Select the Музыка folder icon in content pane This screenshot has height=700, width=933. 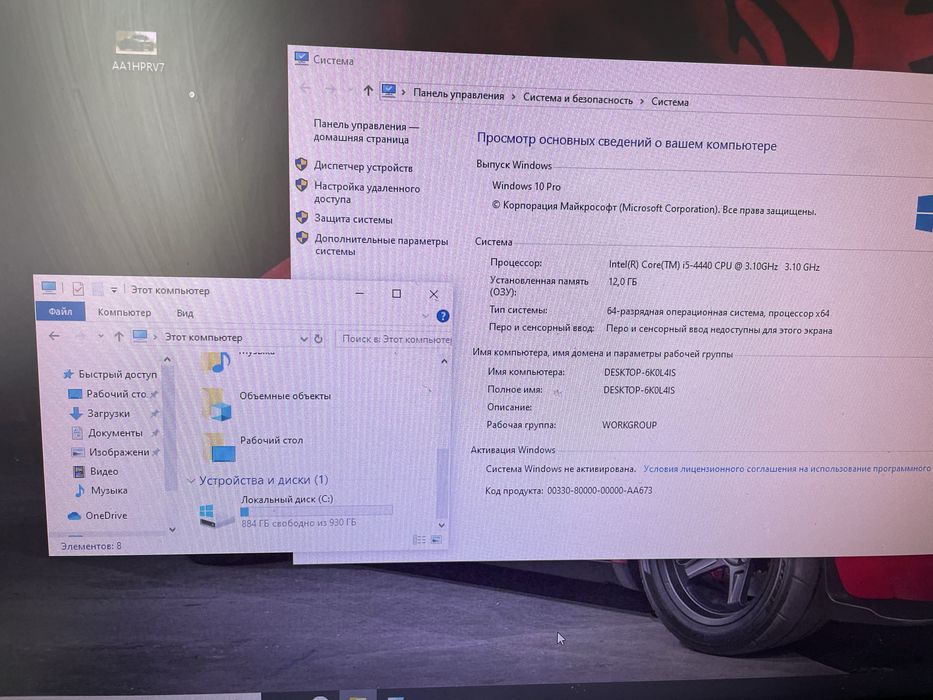[x=215, y=361]
